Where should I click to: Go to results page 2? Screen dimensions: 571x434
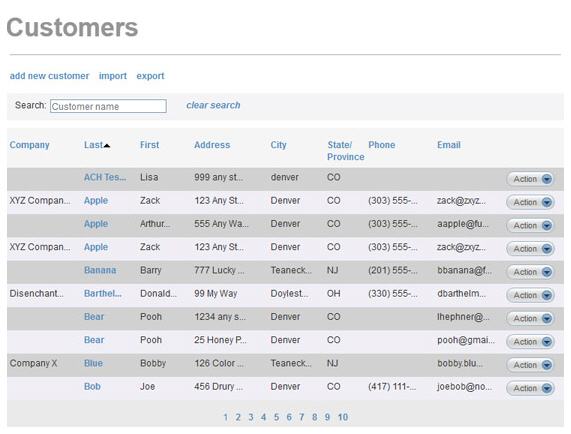point(238,417)
